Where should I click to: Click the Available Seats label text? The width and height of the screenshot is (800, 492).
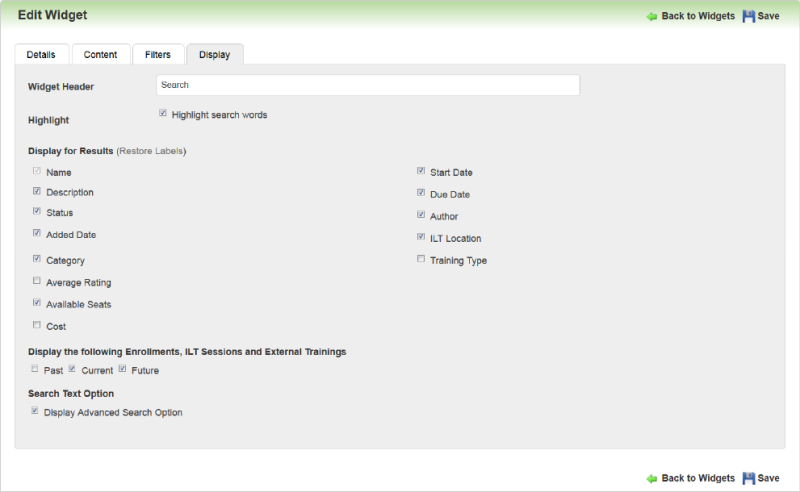tap(79, 305)
